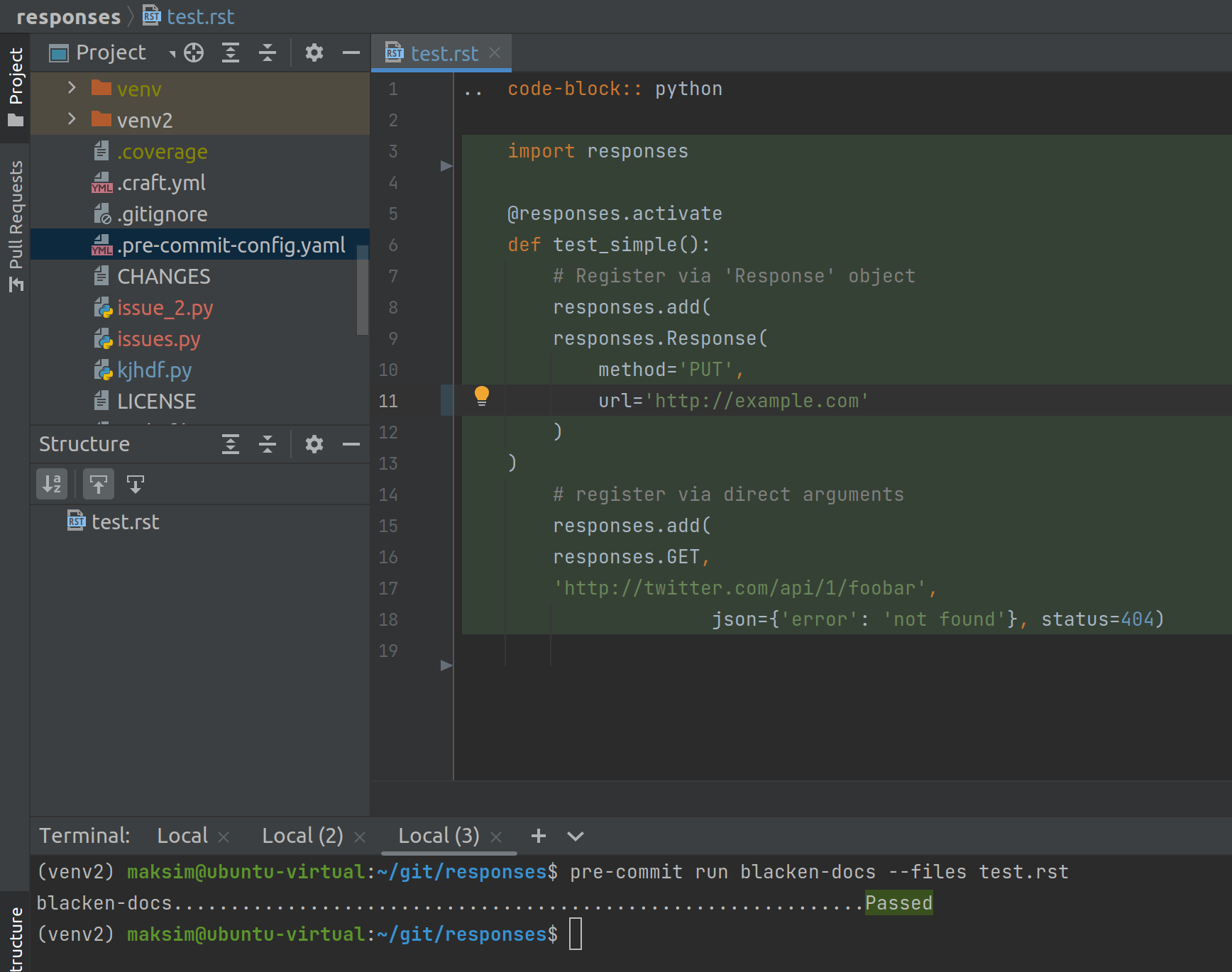Select the .craft.yml file
1232x972 pixels.
click(162, 182)
